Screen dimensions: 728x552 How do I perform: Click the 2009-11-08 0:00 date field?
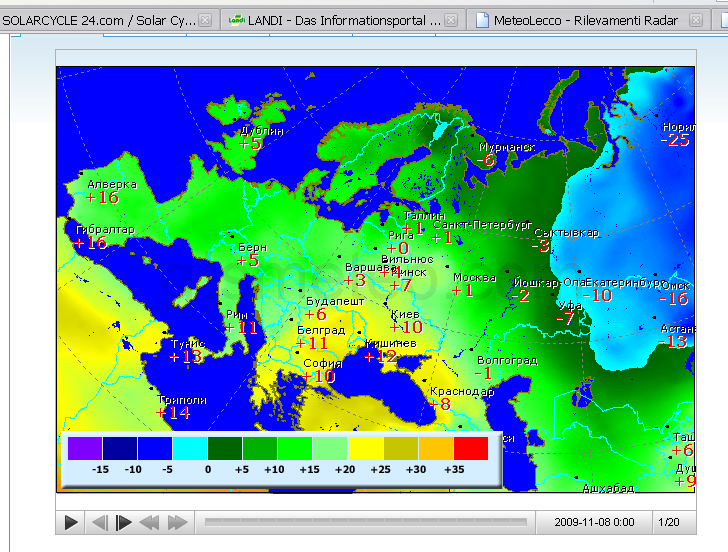[594, 522]
